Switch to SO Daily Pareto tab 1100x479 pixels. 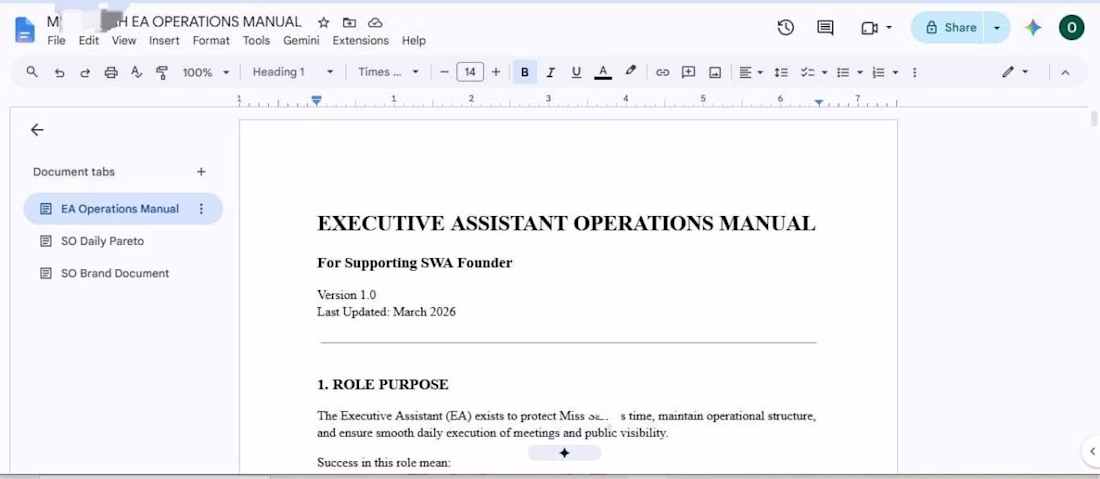(x=102, y=241)
